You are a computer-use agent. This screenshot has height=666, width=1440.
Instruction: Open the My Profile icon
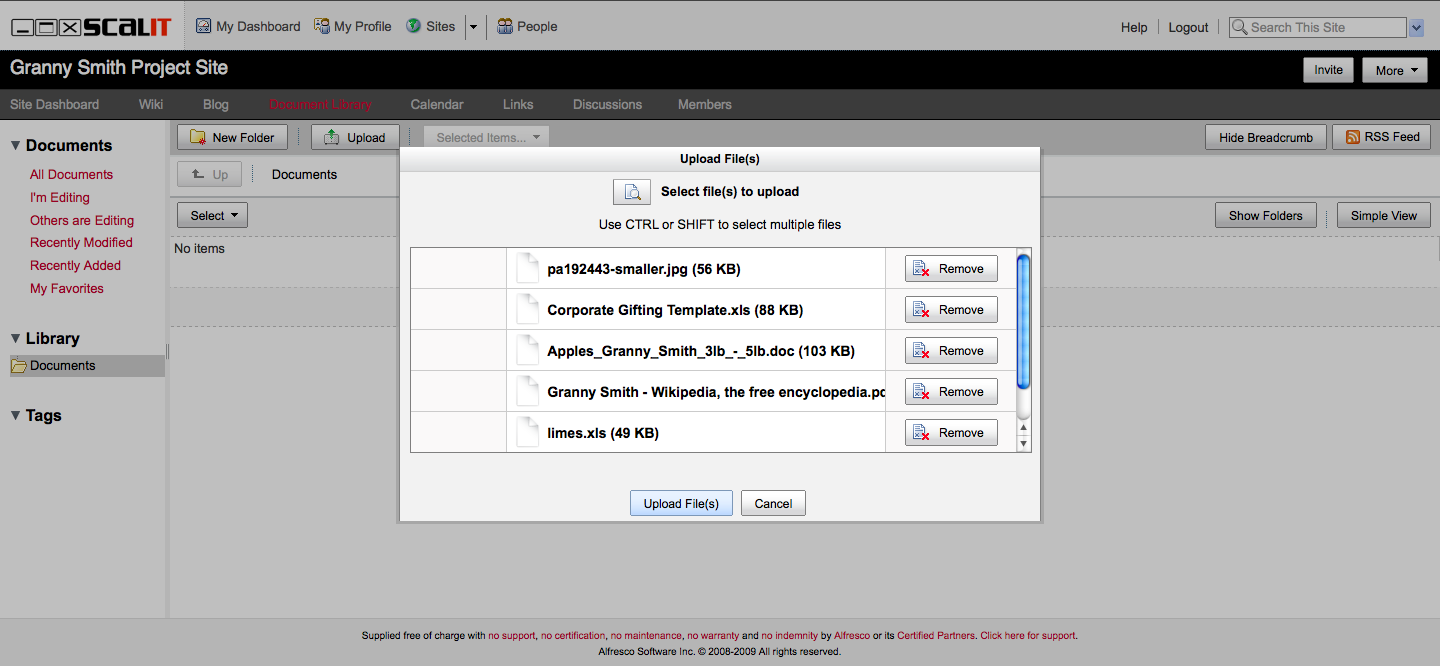point(322,26)
